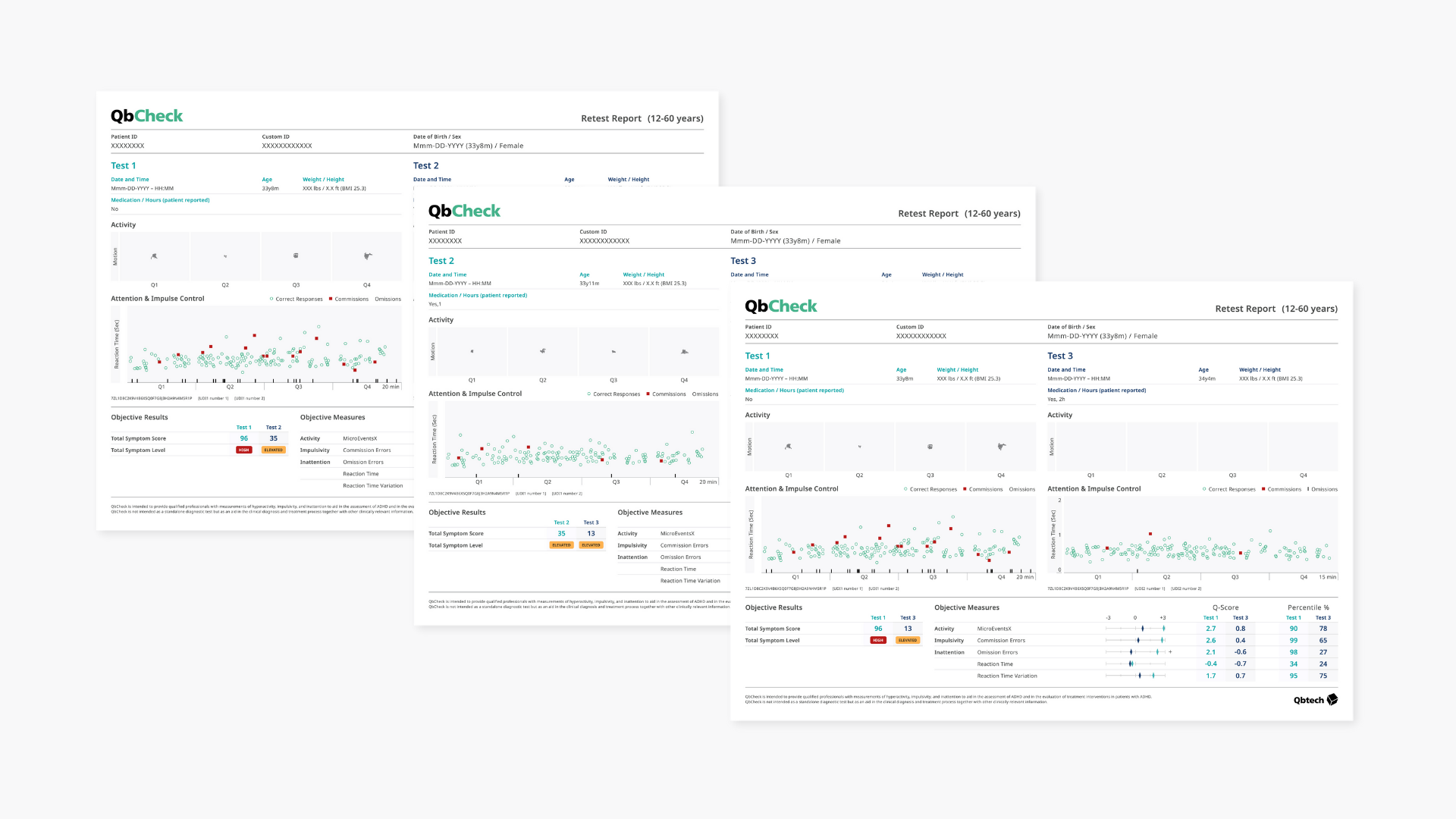Collapse the Objective Results section

click(774, 607)
